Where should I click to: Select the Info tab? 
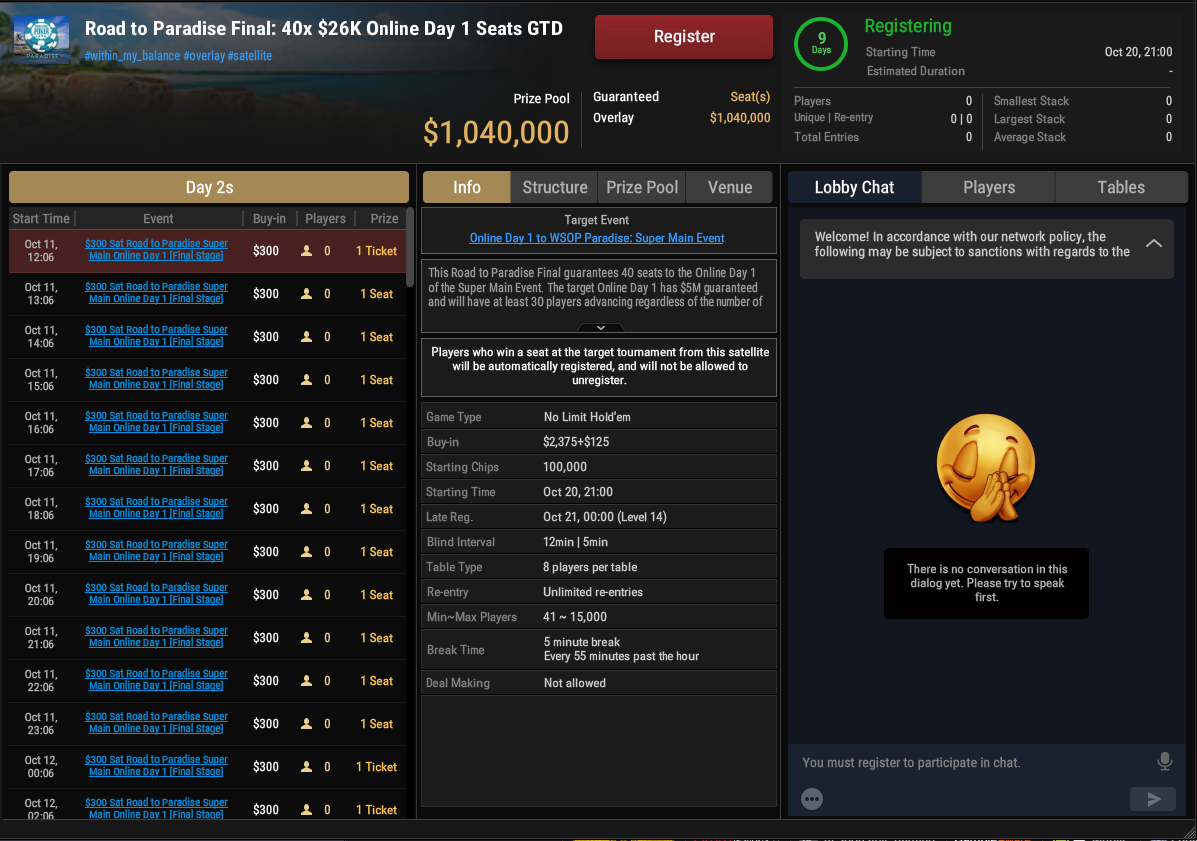pos(466,187)
